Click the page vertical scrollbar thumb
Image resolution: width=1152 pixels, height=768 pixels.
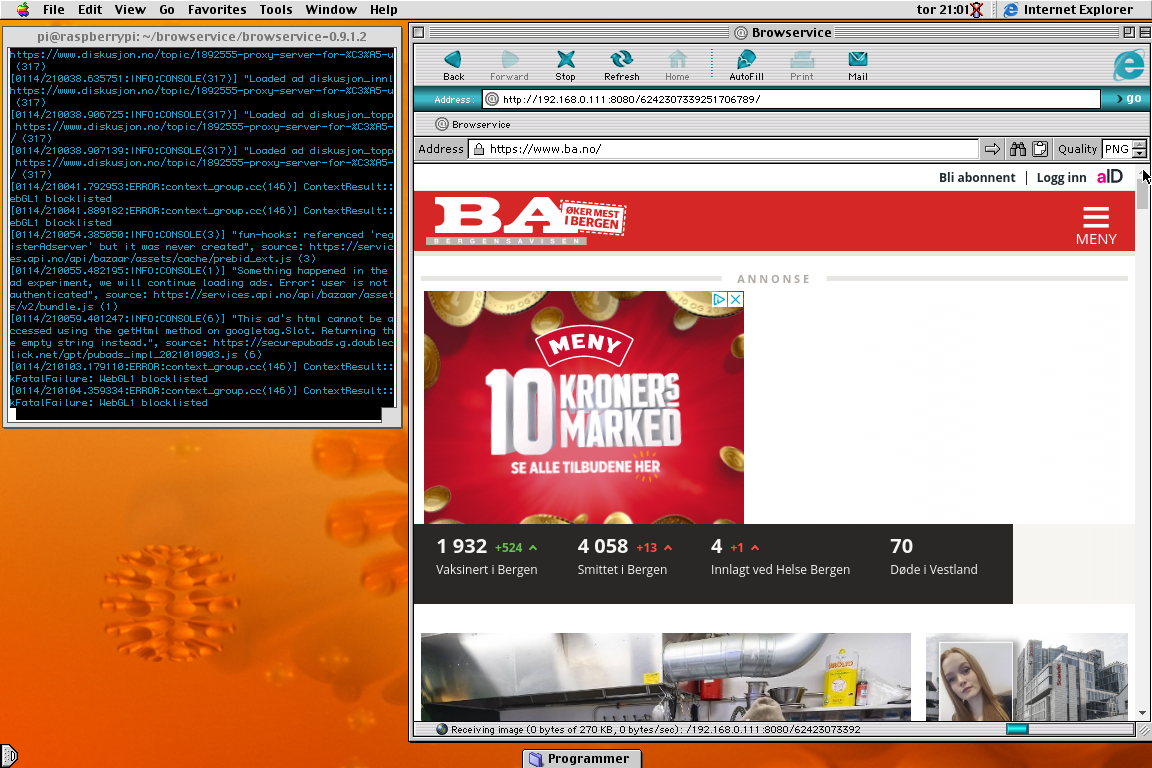(x=1142, y=194)
